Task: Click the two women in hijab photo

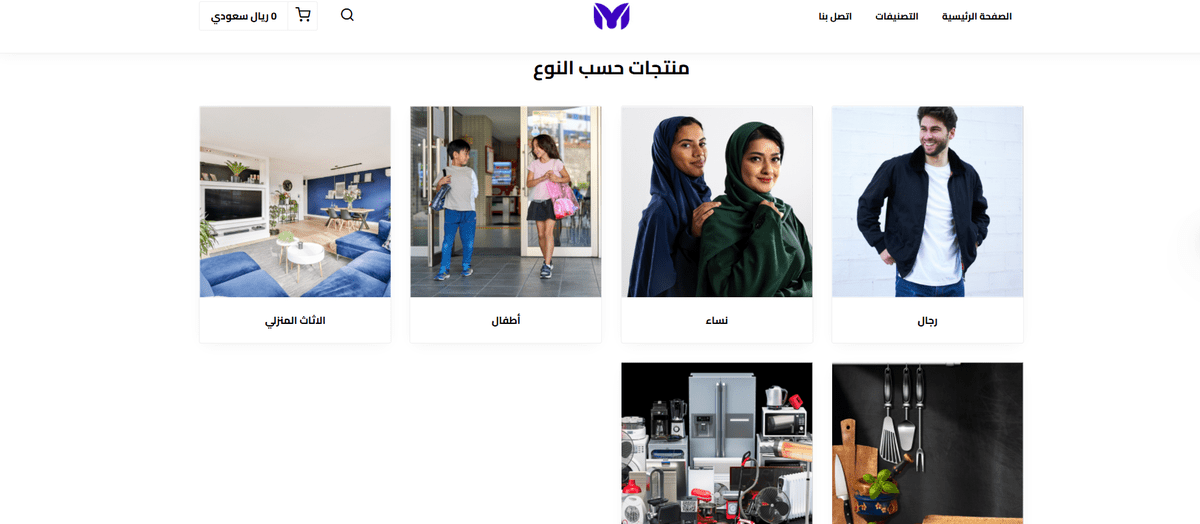Action: click(717, 202)
